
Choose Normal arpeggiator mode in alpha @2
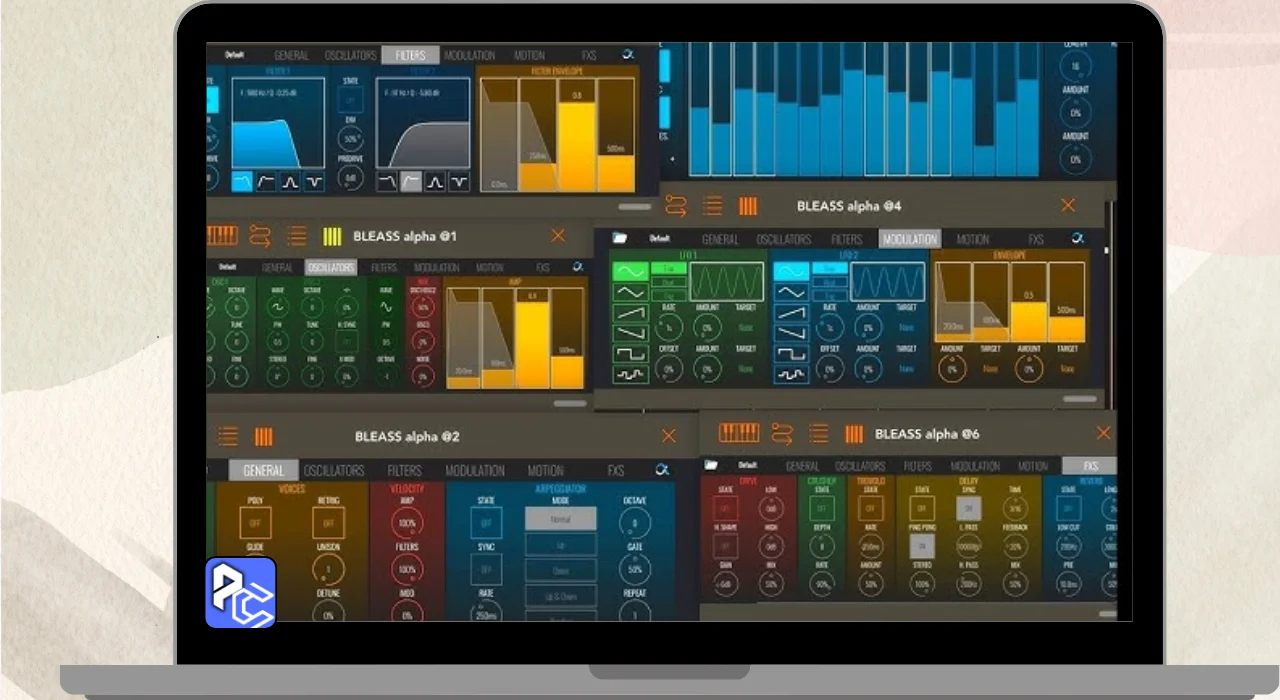560,519
